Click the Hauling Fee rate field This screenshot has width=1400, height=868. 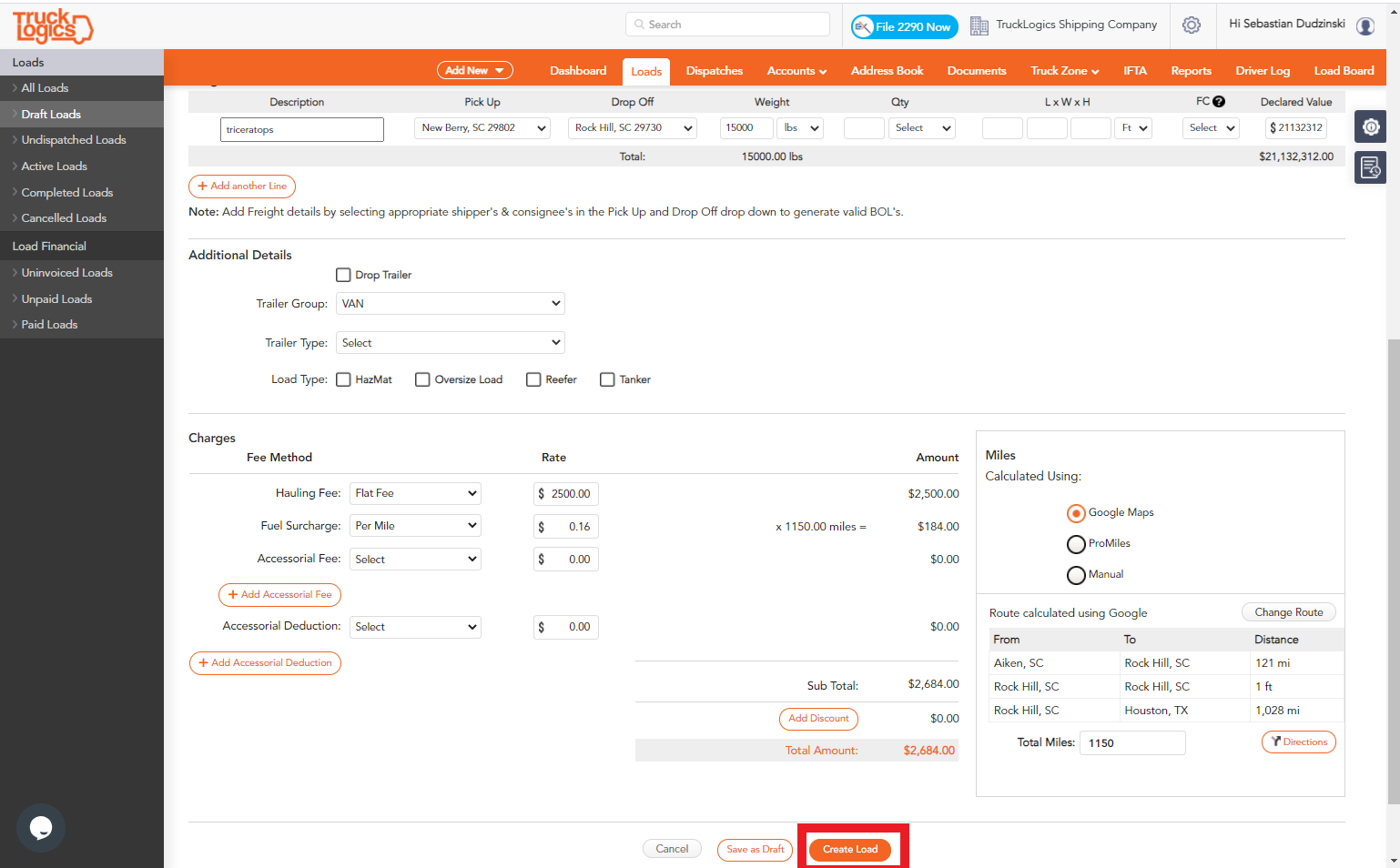pos(566,494)
